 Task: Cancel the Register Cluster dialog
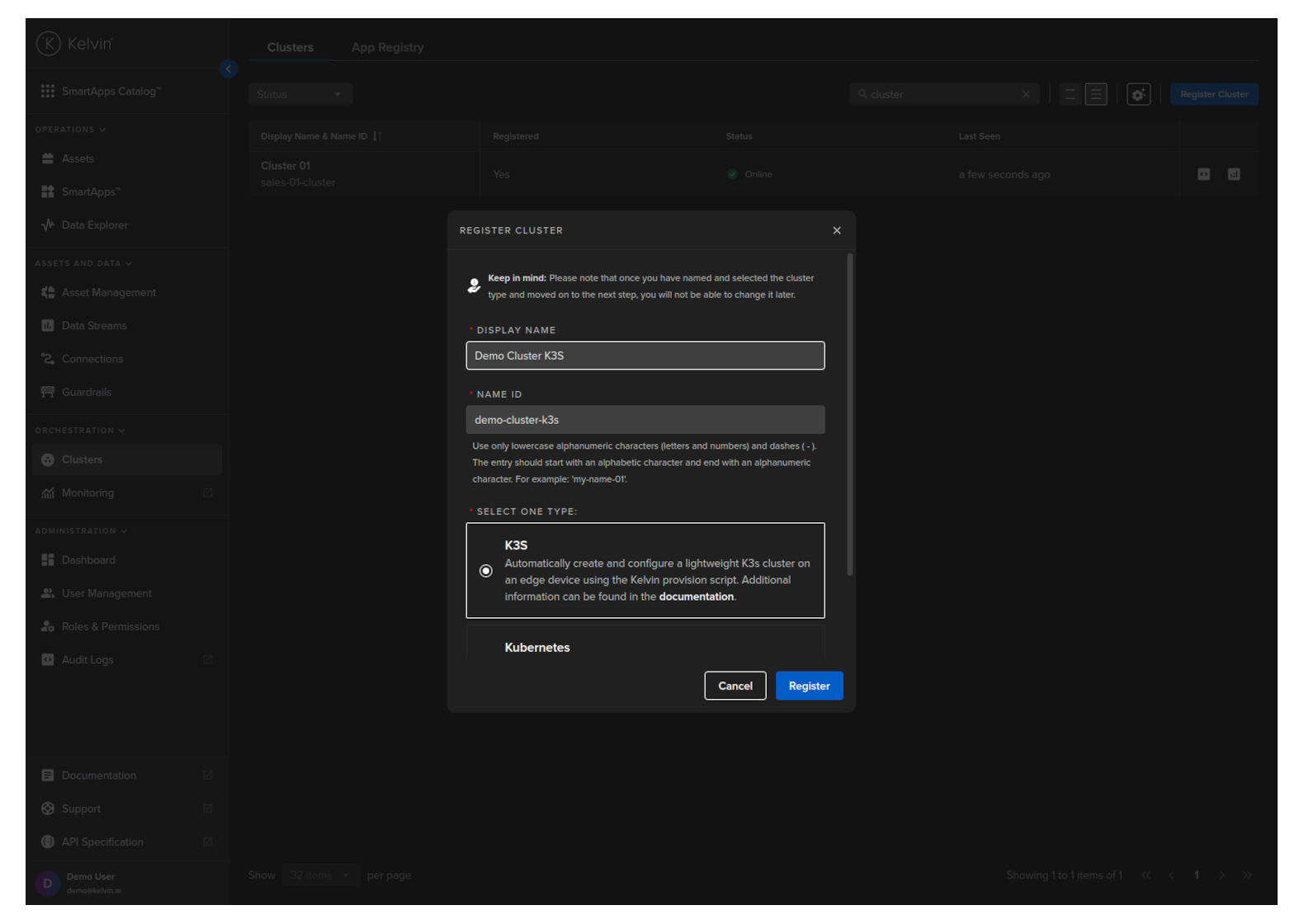735,686
